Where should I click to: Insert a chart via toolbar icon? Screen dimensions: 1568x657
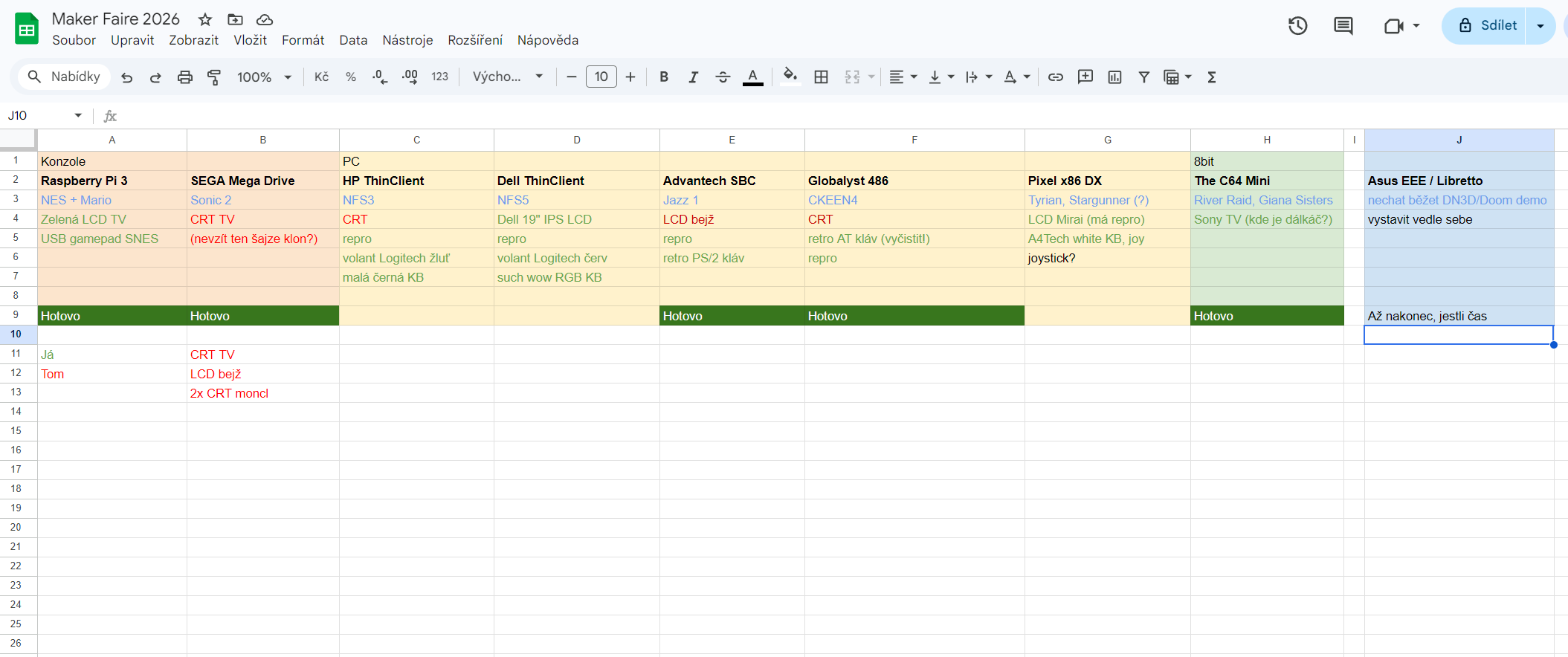point(1114,77)
